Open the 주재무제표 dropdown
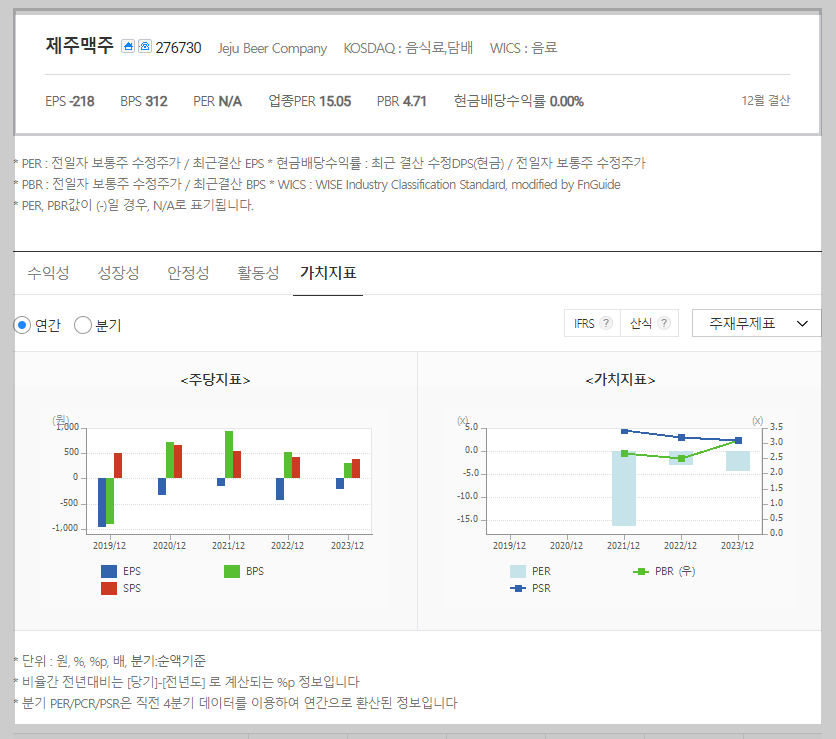This screenshot has width=836, height=739. coord(756,323)
